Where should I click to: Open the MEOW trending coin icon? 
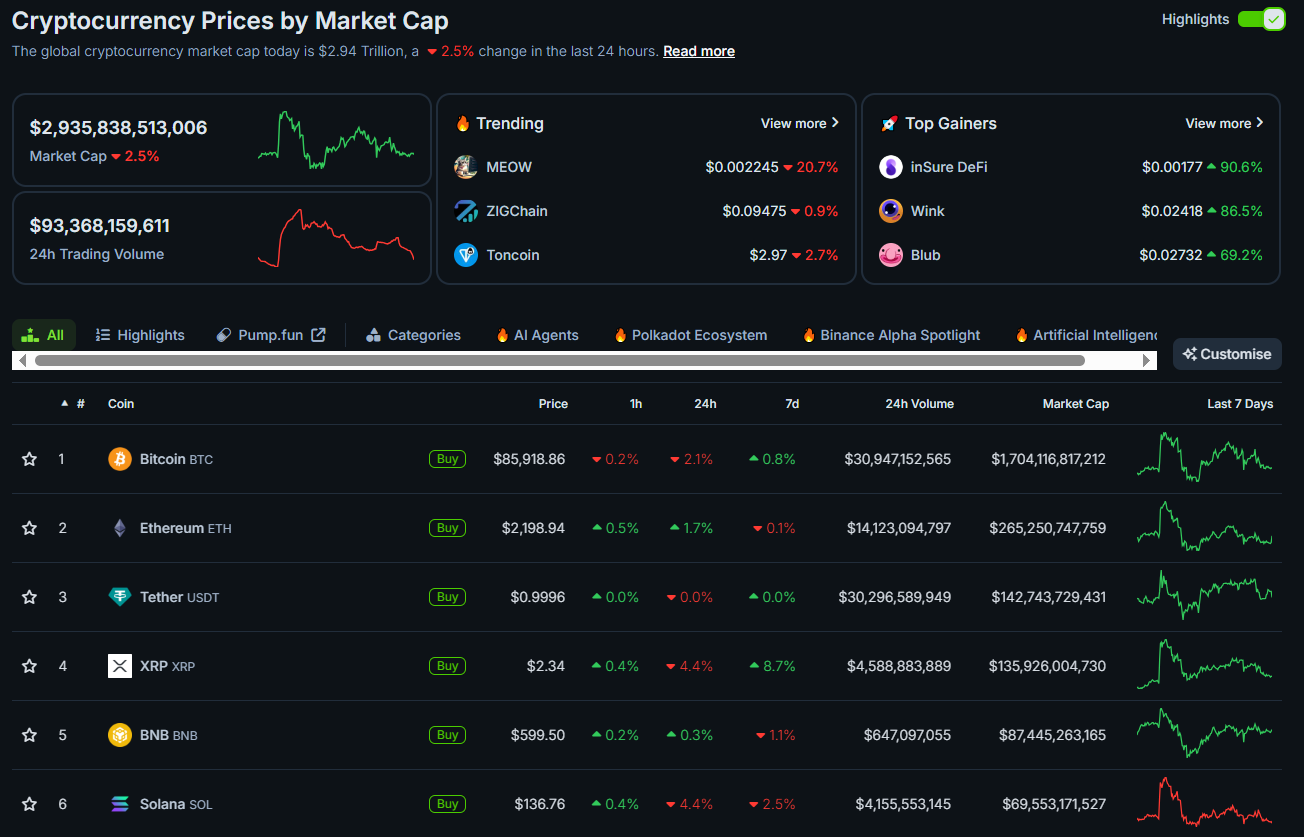(x=466, y=167)
